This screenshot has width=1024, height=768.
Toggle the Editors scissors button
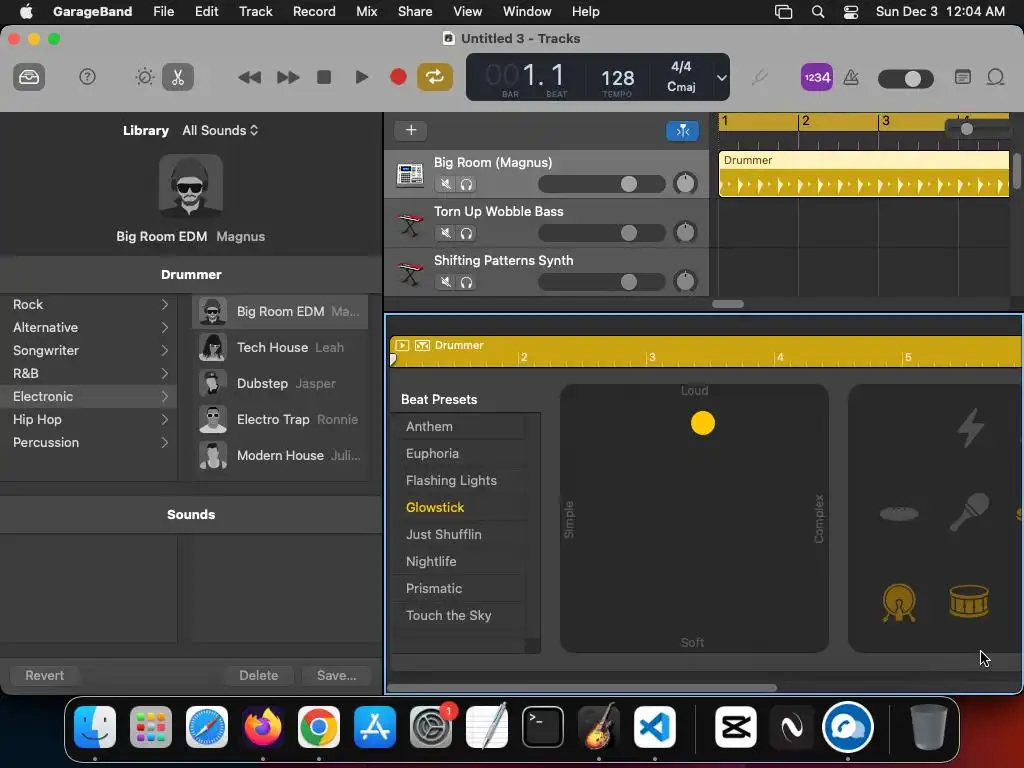pyautogui.click(x=178, y=77)
